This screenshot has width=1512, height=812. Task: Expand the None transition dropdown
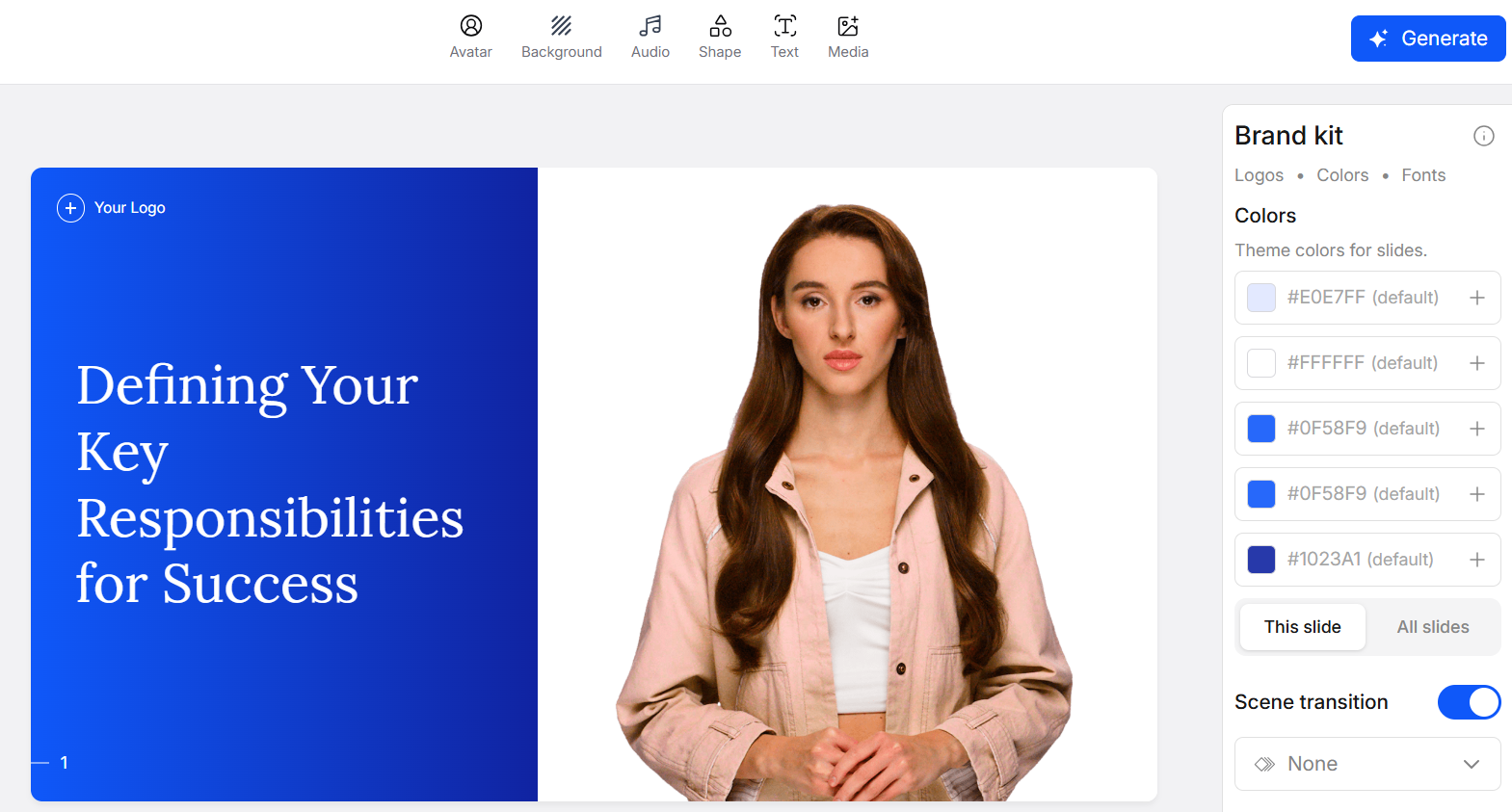[x=1367, y=764]
